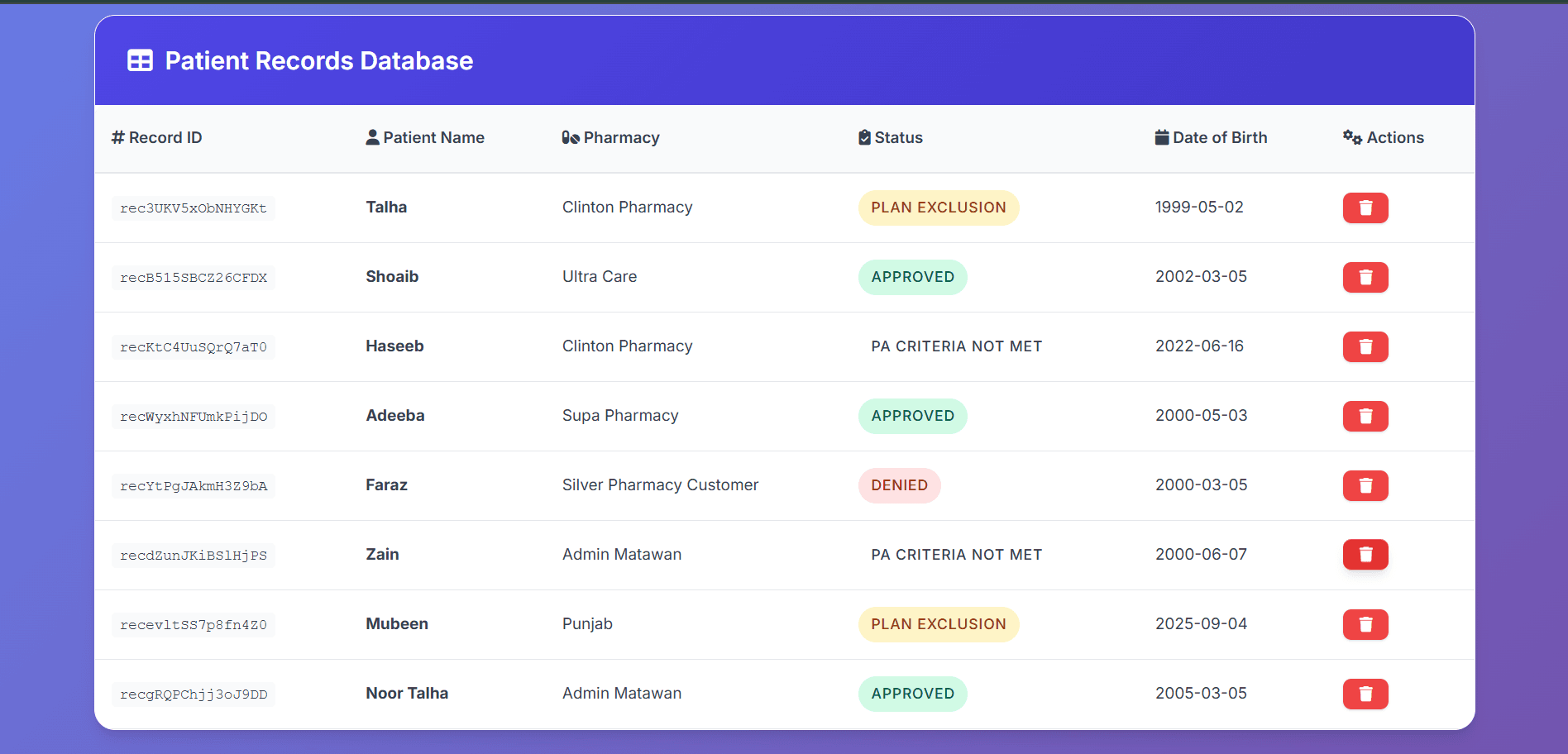Select record ID recYtPgJAkmH3Z9bA
The image size is (1568, 754).
pos(194,486)
